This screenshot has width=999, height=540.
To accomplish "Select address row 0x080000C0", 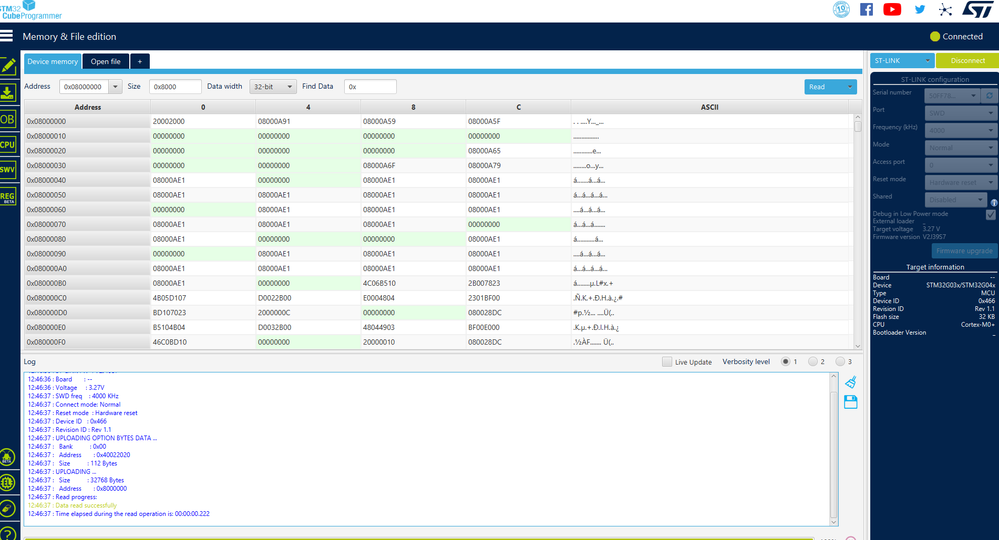I will pyautogui.click(x=87, y=297).
